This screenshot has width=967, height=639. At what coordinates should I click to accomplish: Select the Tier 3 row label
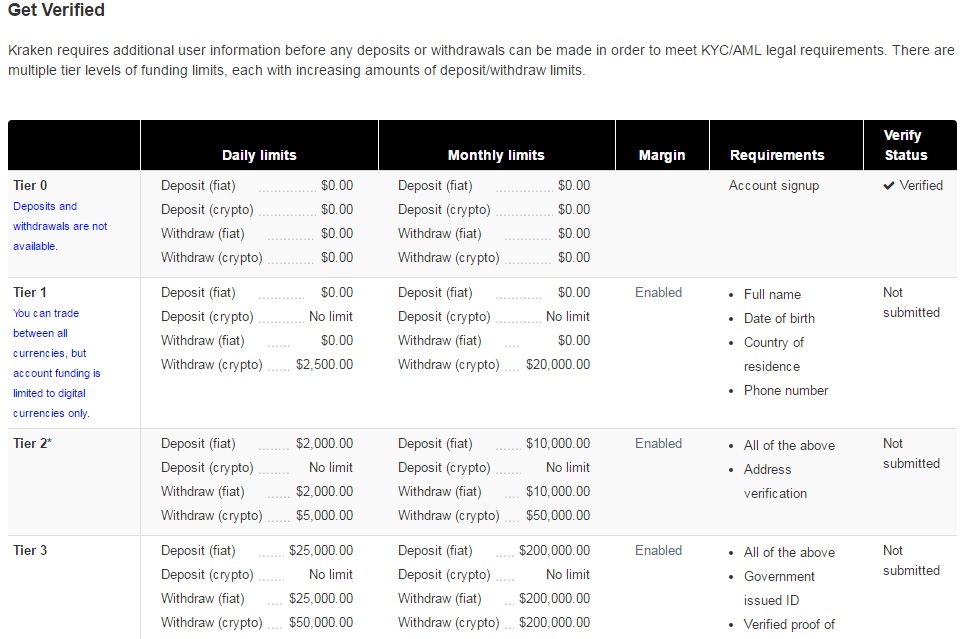point(30,551)
